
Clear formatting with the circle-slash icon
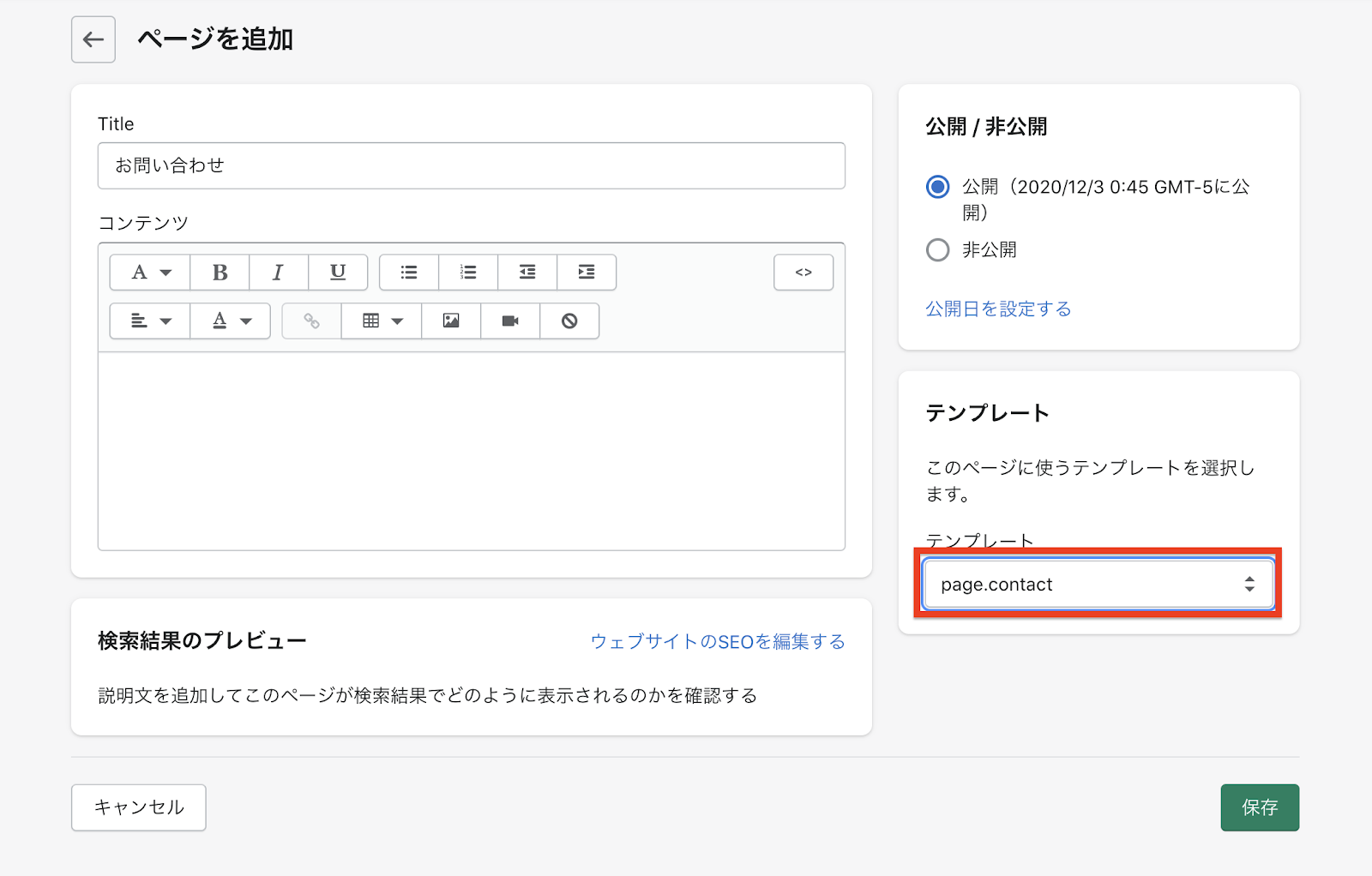(x=569, y=321)
